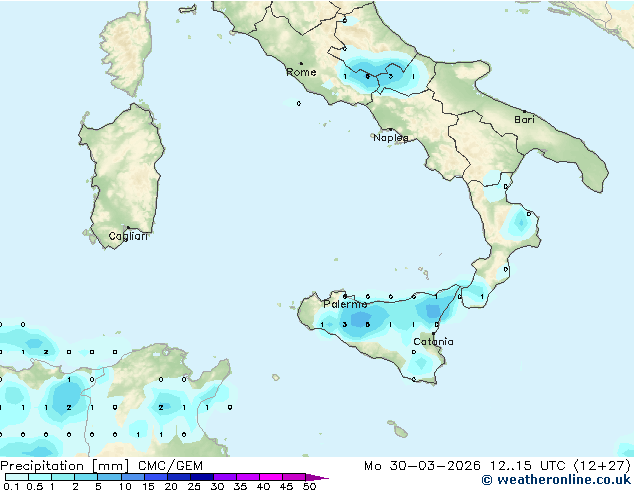The width and height of the screenshot is (634, 490).
Task: Click the black city dot above the Rome label
Action: [x=301, y=63]
